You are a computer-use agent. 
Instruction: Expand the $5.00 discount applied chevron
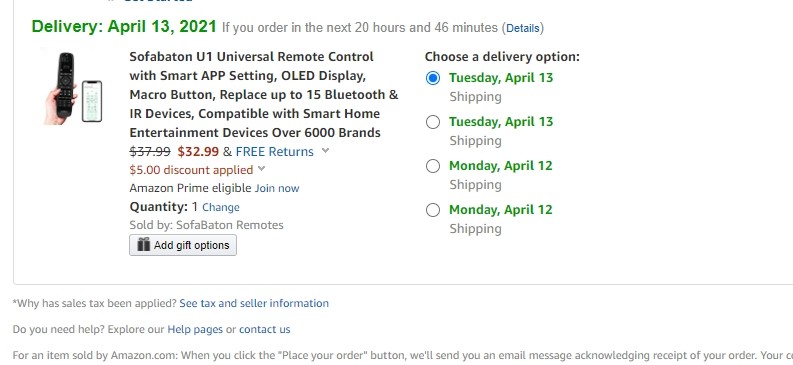pyautogui.click(x=261, y=169)
